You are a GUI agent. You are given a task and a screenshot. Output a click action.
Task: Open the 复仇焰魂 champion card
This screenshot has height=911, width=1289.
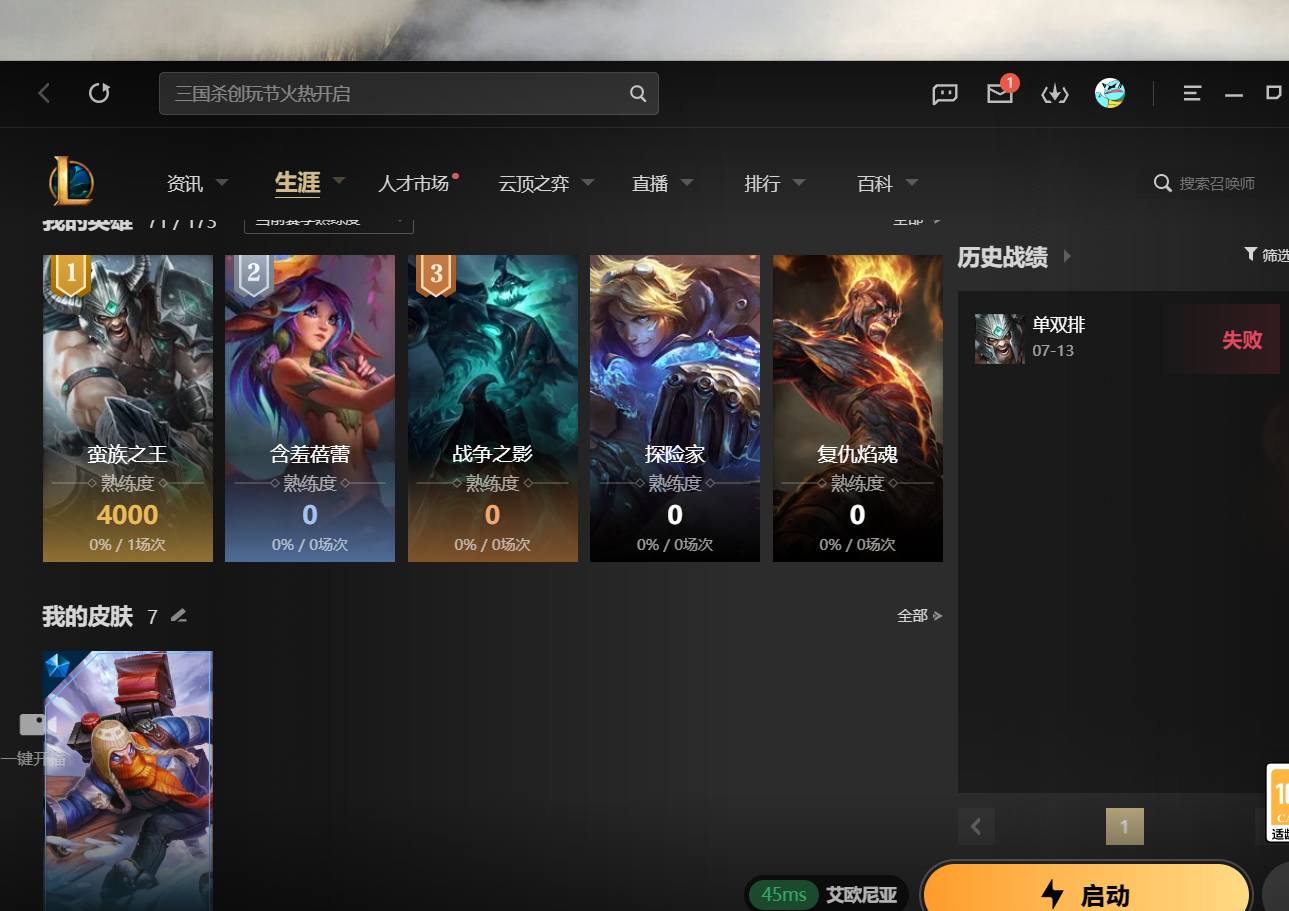[x=858, y=408]
